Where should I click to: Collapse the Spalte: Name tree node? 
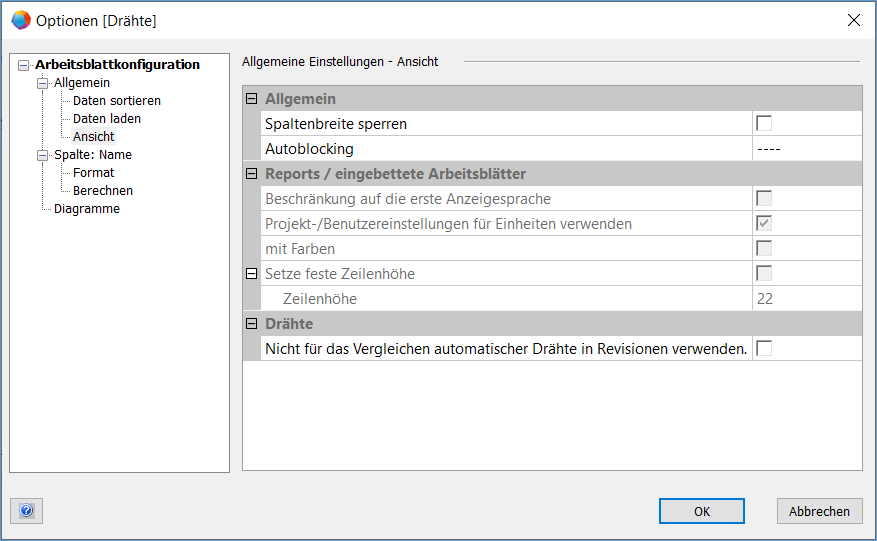pyautogui.click(x=43, y=155)
